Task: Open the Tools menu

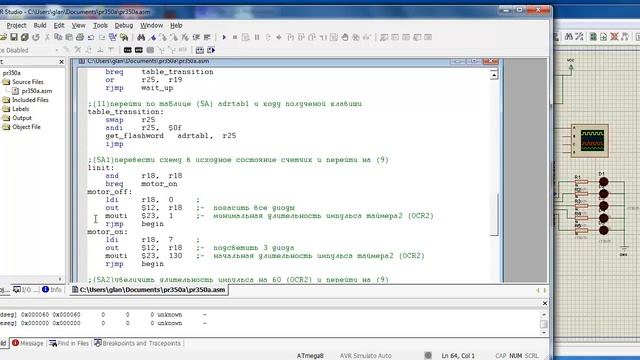Action: (x=100, y=25)
